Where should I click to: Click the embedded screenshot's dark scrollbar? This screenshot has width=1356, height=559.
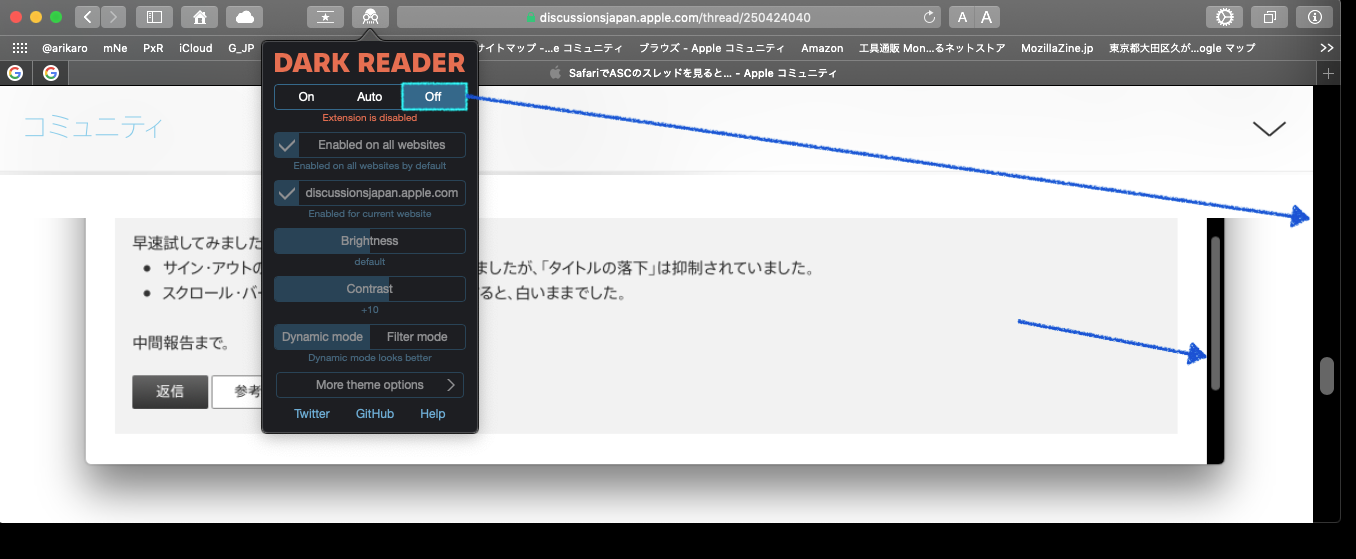pyautogui.click(x=1216, y=313)
